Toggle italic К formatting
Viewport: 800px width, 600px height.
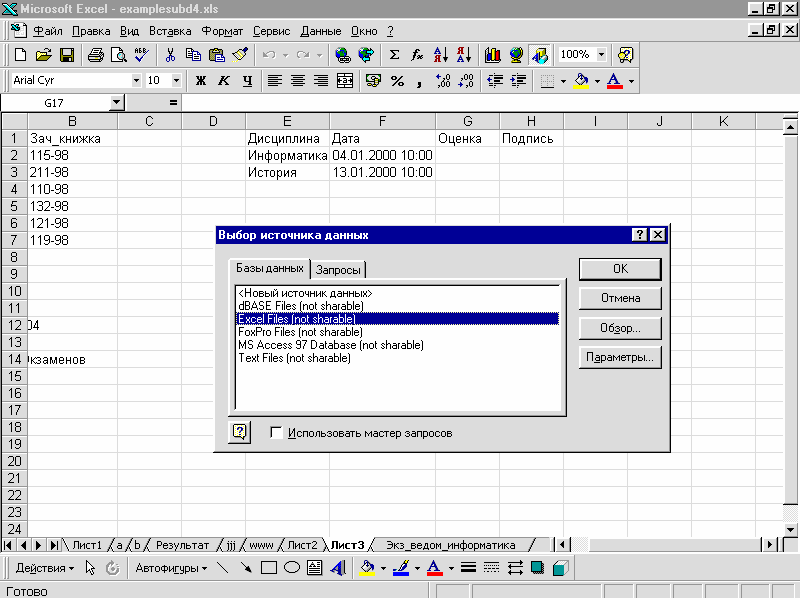[224, 81]
